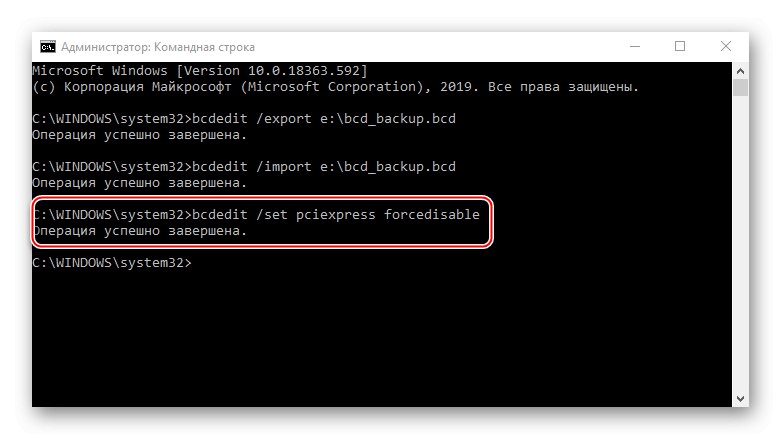Screen dimensions: 781x439
Task: Click the success message inside the red outline
Action: (x=139, y=231)
